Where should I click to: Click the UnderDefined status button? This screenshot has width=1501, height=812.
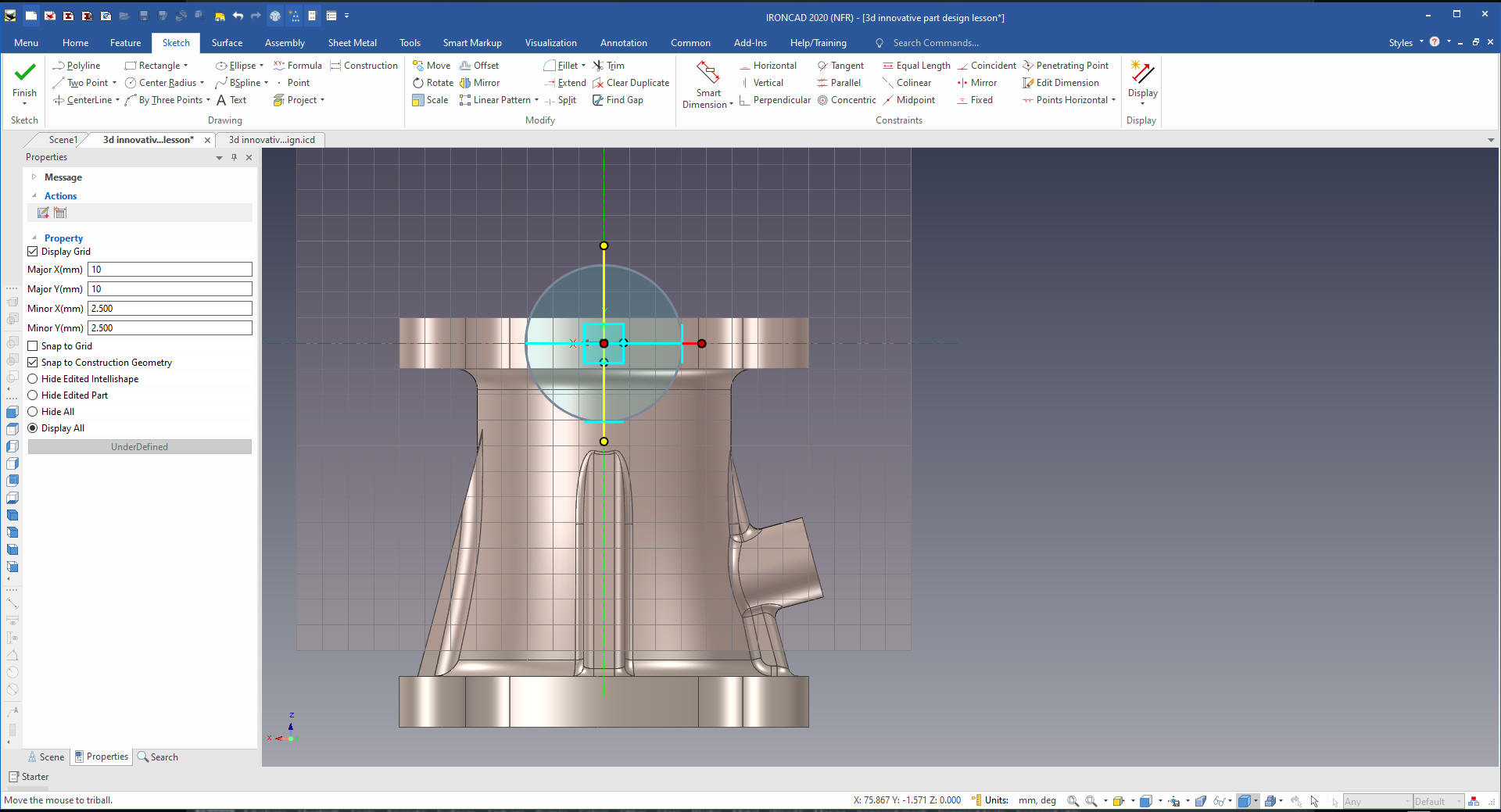pos(139,447)
